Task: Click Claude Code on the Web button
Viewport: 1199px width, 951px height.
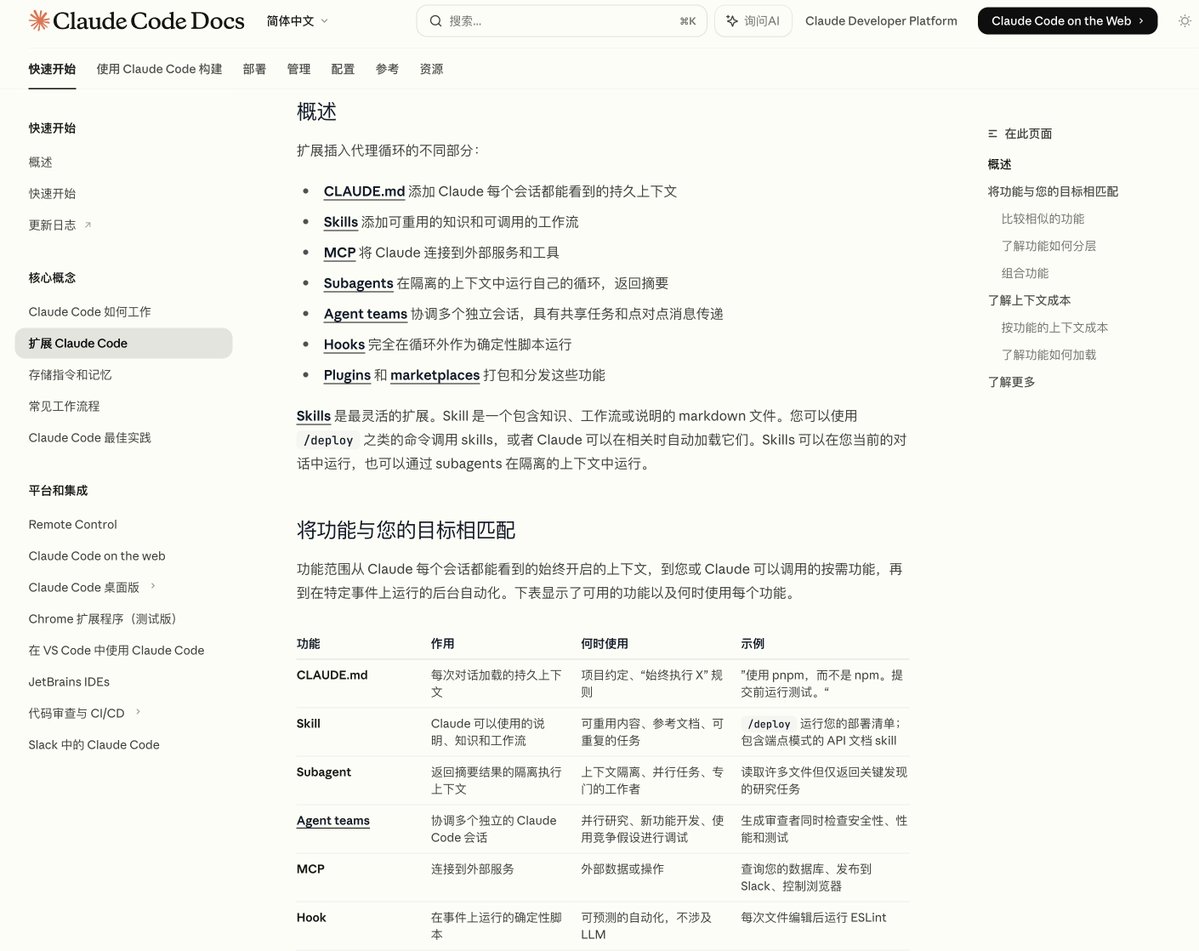Action: [x=1067, y=21]
